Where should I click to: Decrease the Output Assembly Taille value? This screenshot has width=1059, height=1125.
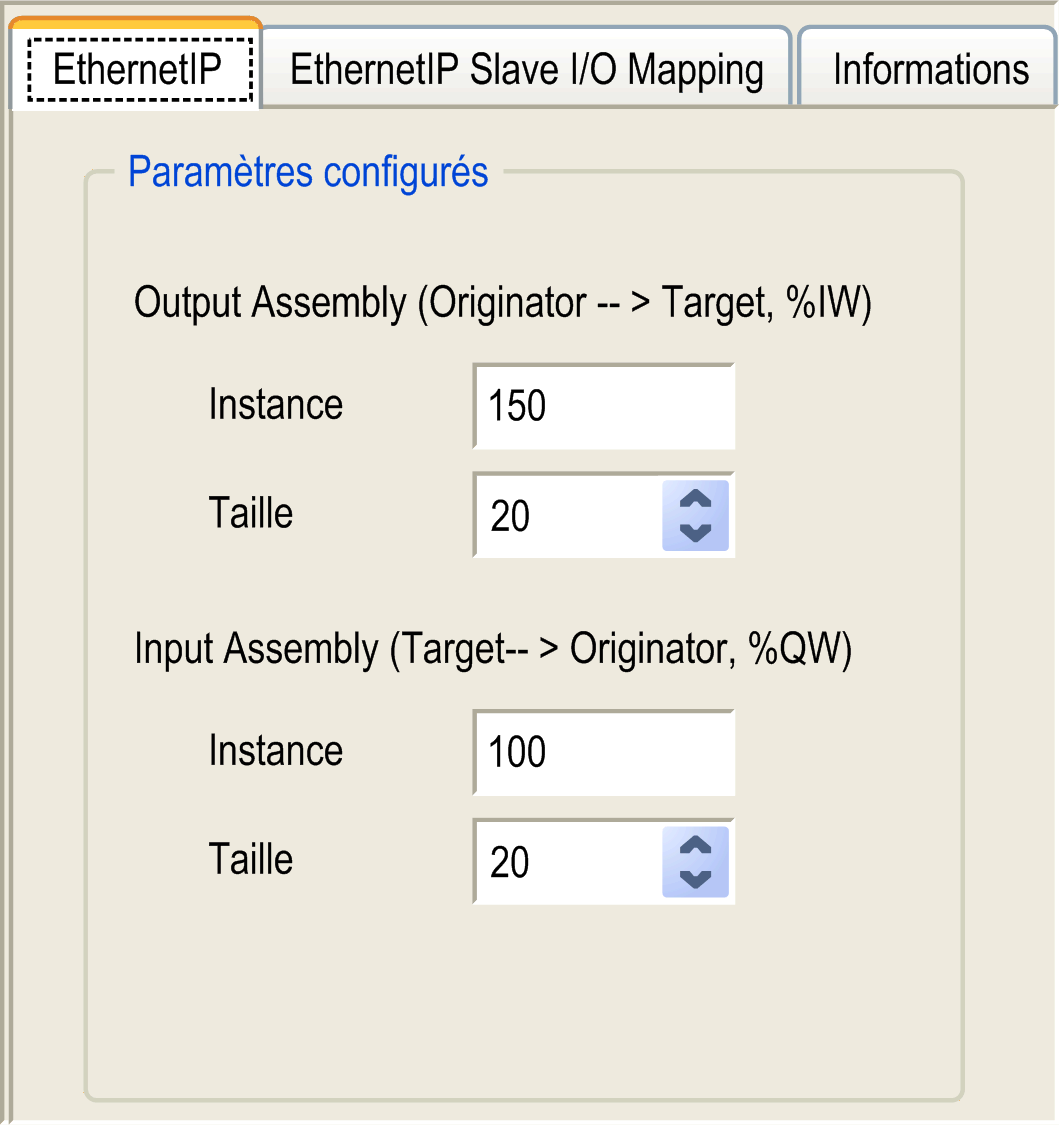click(x=695, y=533)
